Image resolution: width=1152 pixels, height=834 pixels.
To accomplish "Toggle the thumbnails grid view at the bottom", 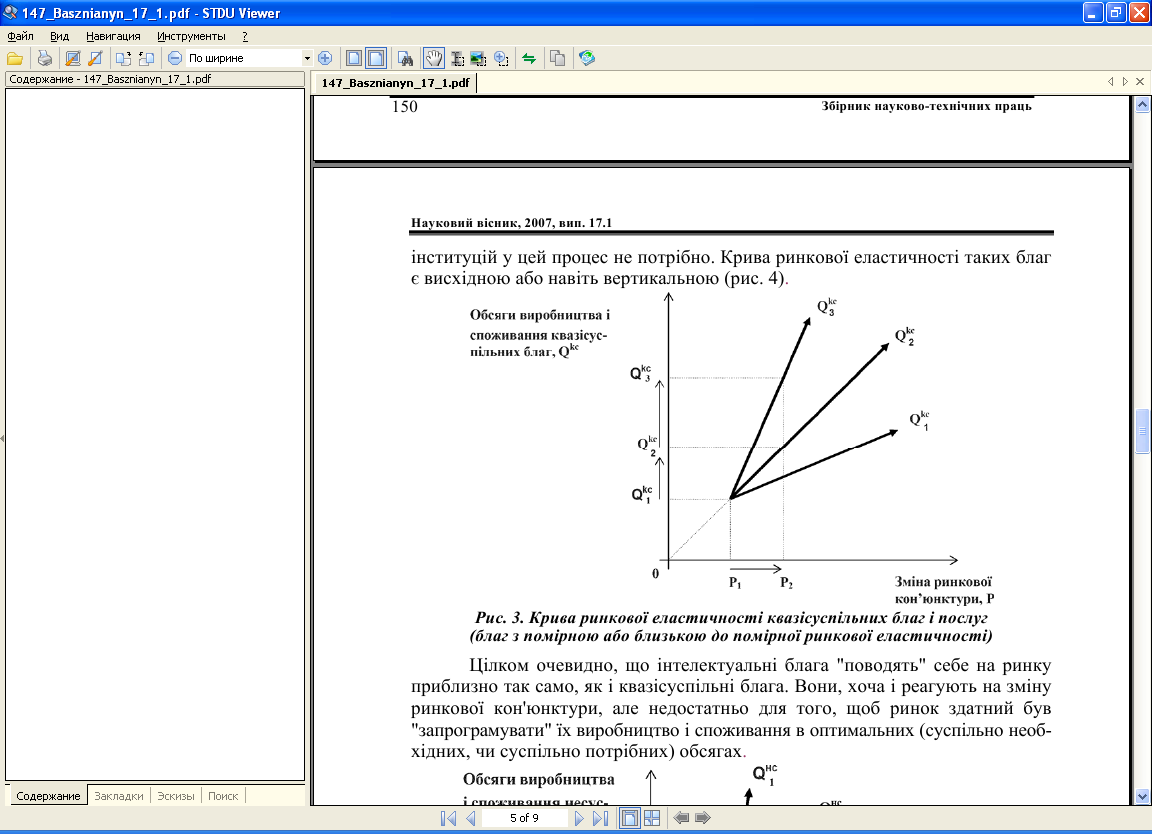I will click(652, 818).
